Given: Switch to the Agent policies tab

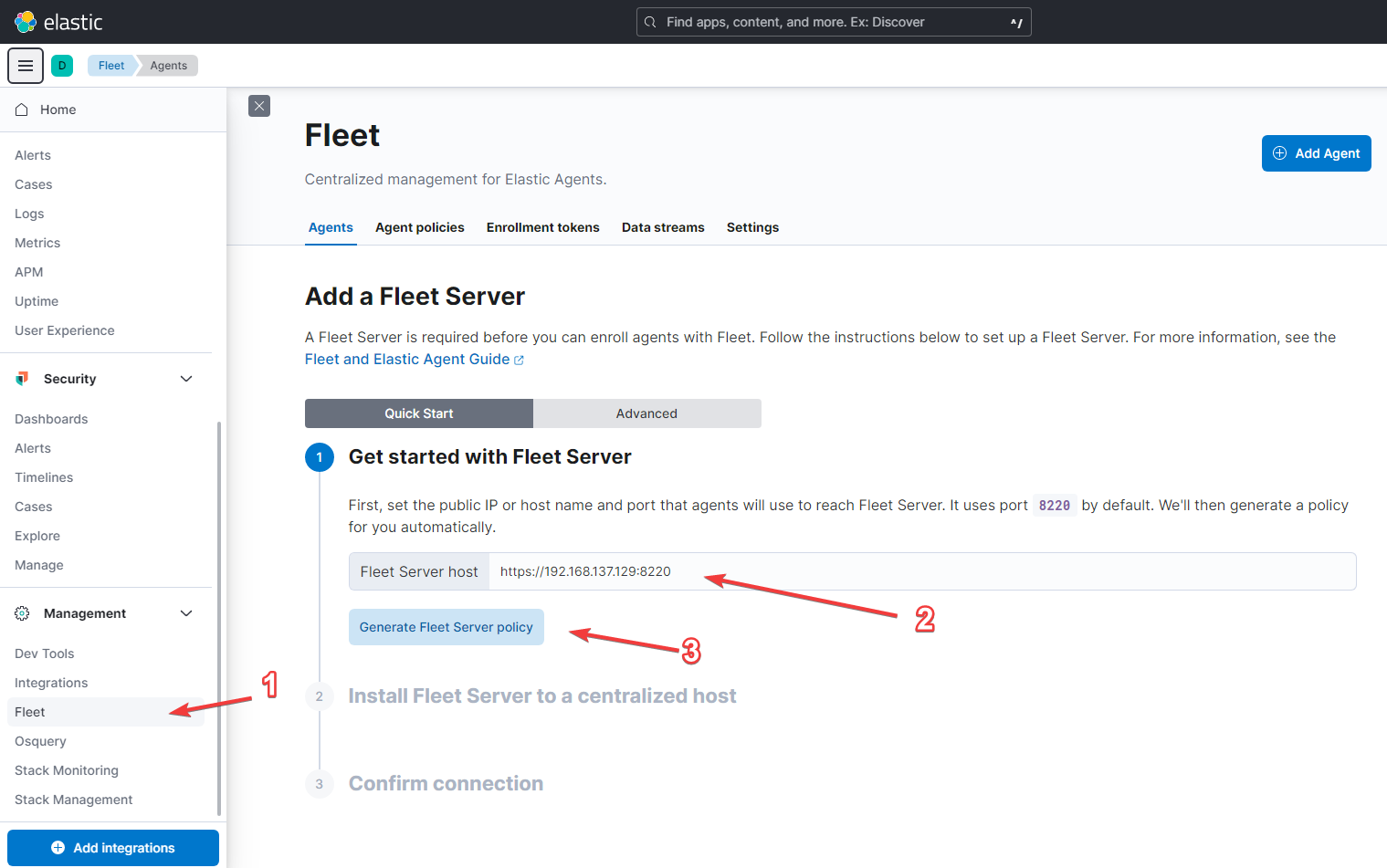Looking at the screenshot, I should coord(419,227).
